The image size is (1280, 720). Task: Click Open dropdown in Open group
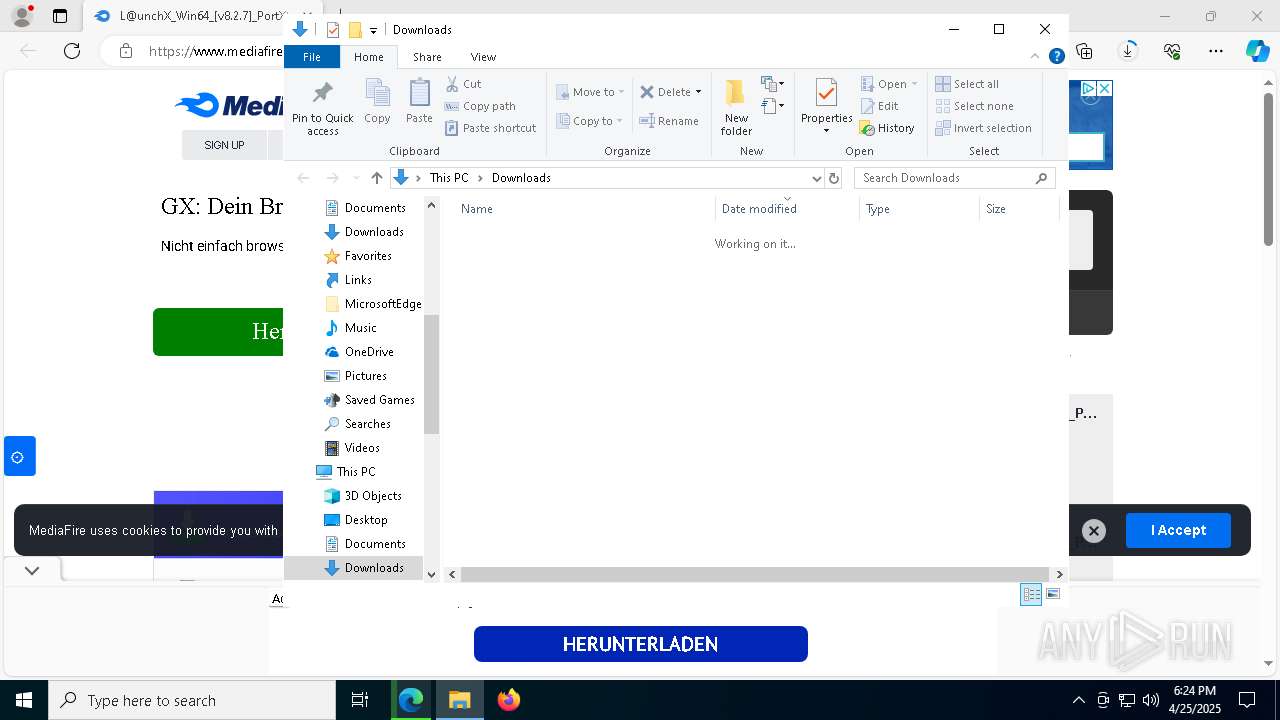pyautogui.click(x=888, y=84)
